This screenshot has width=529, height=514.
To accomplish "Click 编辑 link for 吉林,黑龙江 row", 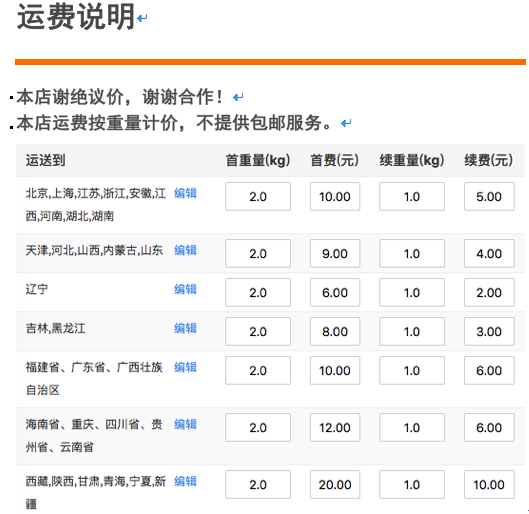I will click(185, 328).
